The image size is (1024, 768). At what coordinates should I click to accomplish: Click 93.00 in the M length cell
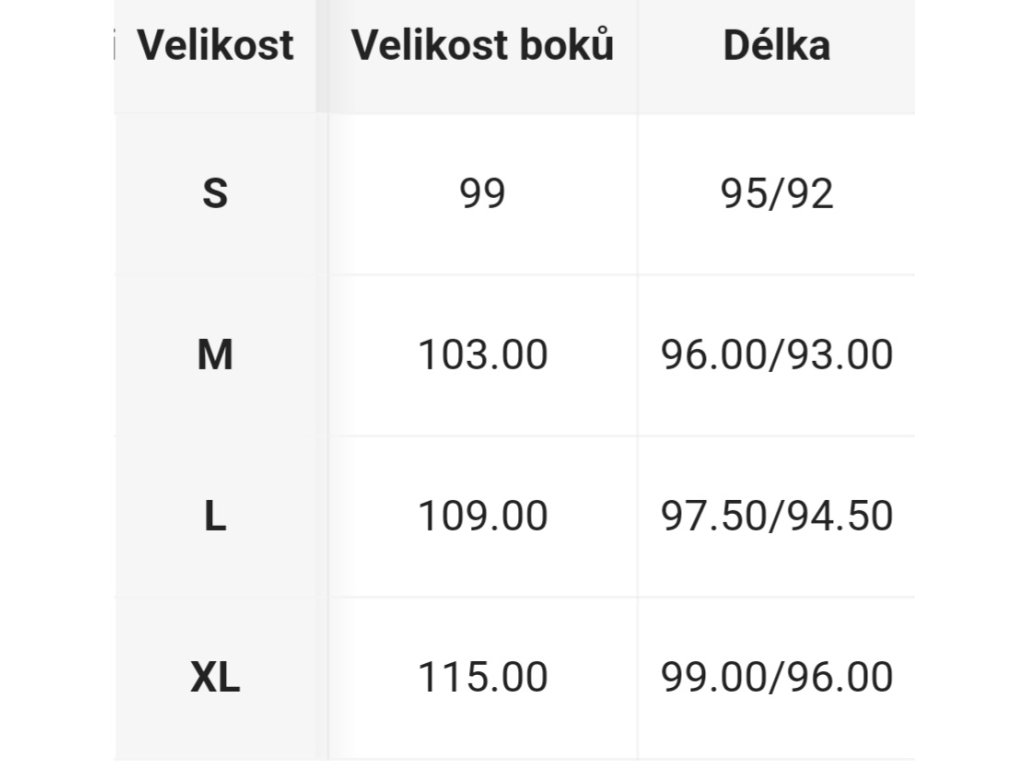[839, 355]
